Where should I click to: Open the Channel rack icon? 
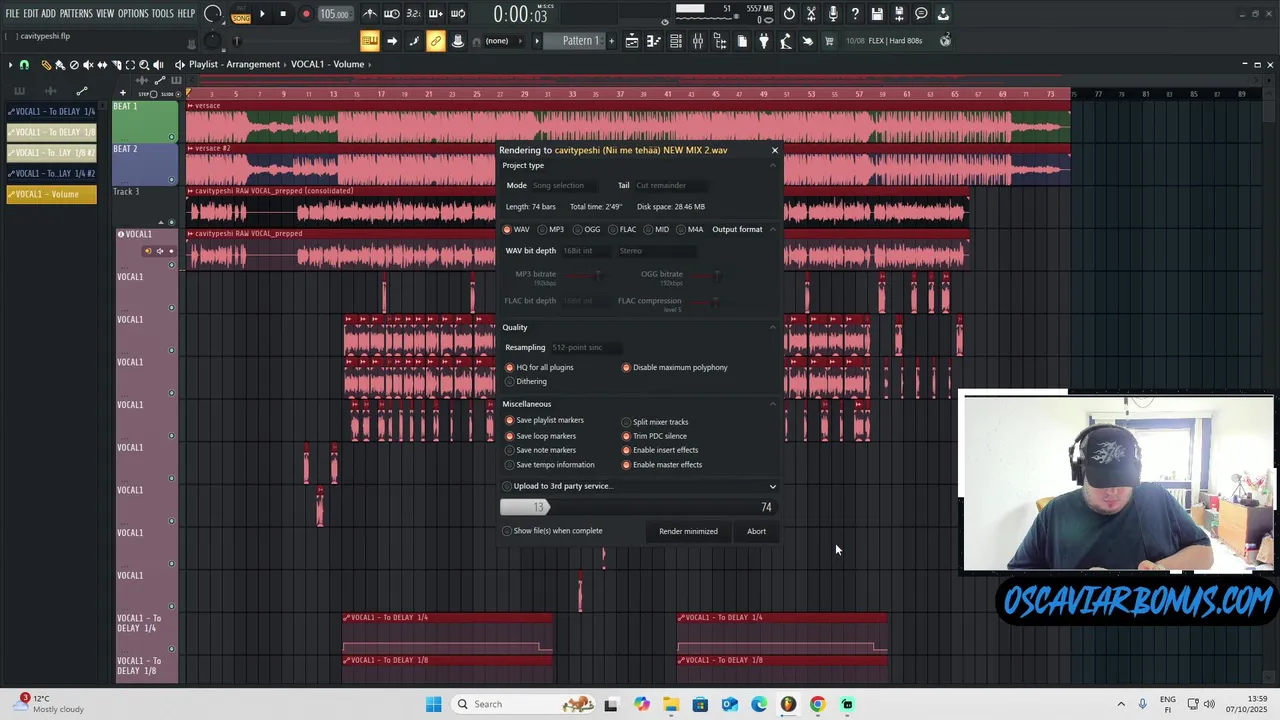click(676, 41)
